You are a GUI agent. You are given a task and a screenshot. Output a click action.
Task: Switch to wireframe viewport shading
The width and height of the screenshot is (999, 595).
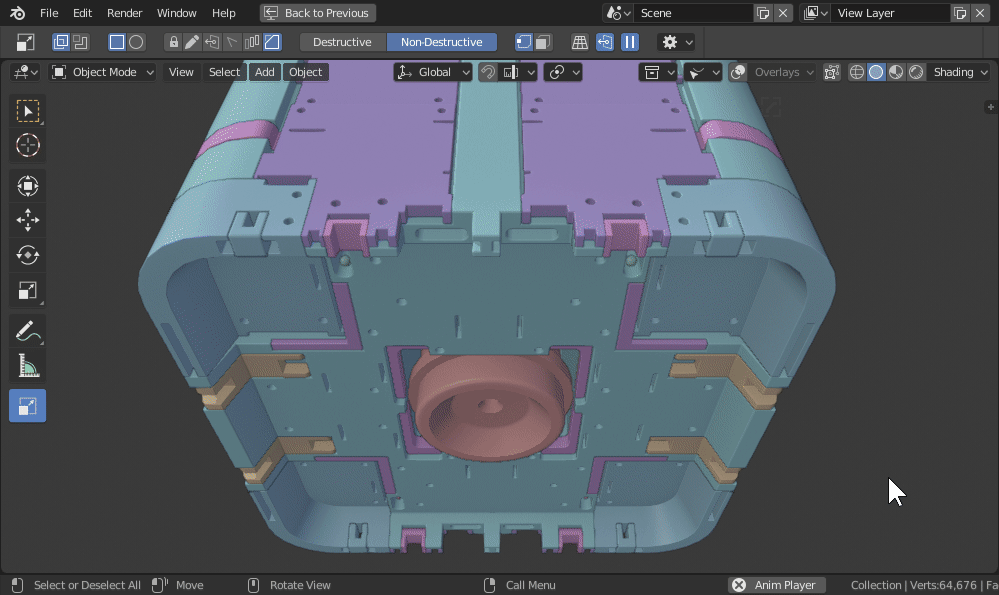pos(857,72)
